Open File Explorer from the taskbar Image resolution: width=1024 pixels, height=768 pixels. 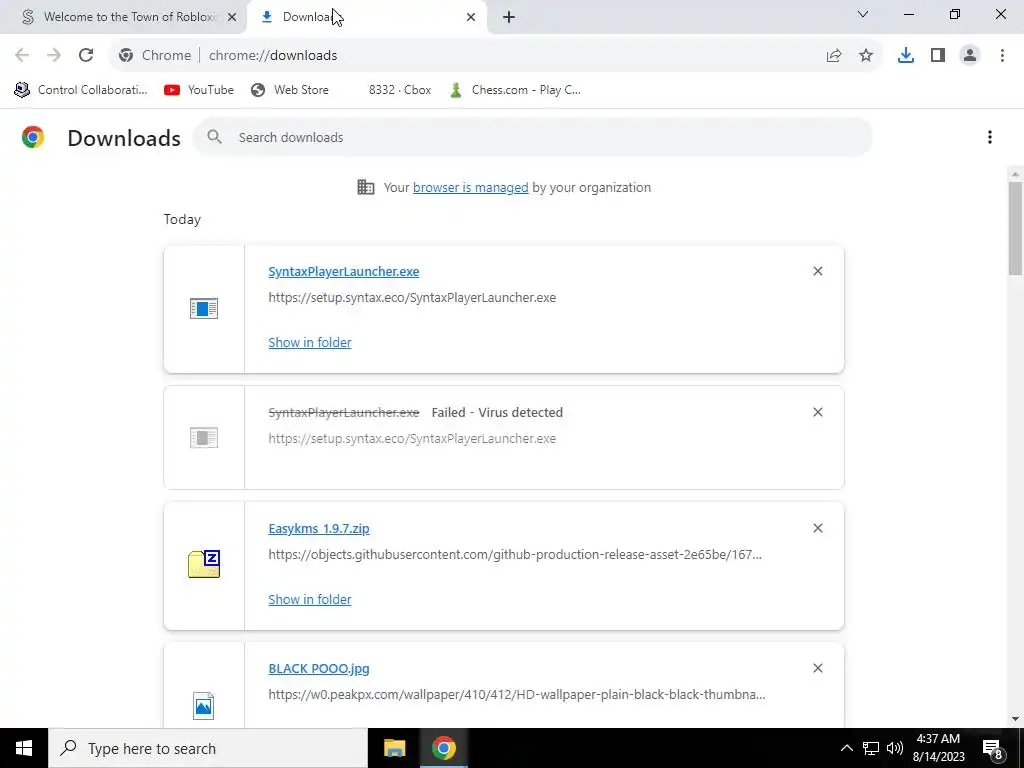pyautogui.click(x=394, y=748)
